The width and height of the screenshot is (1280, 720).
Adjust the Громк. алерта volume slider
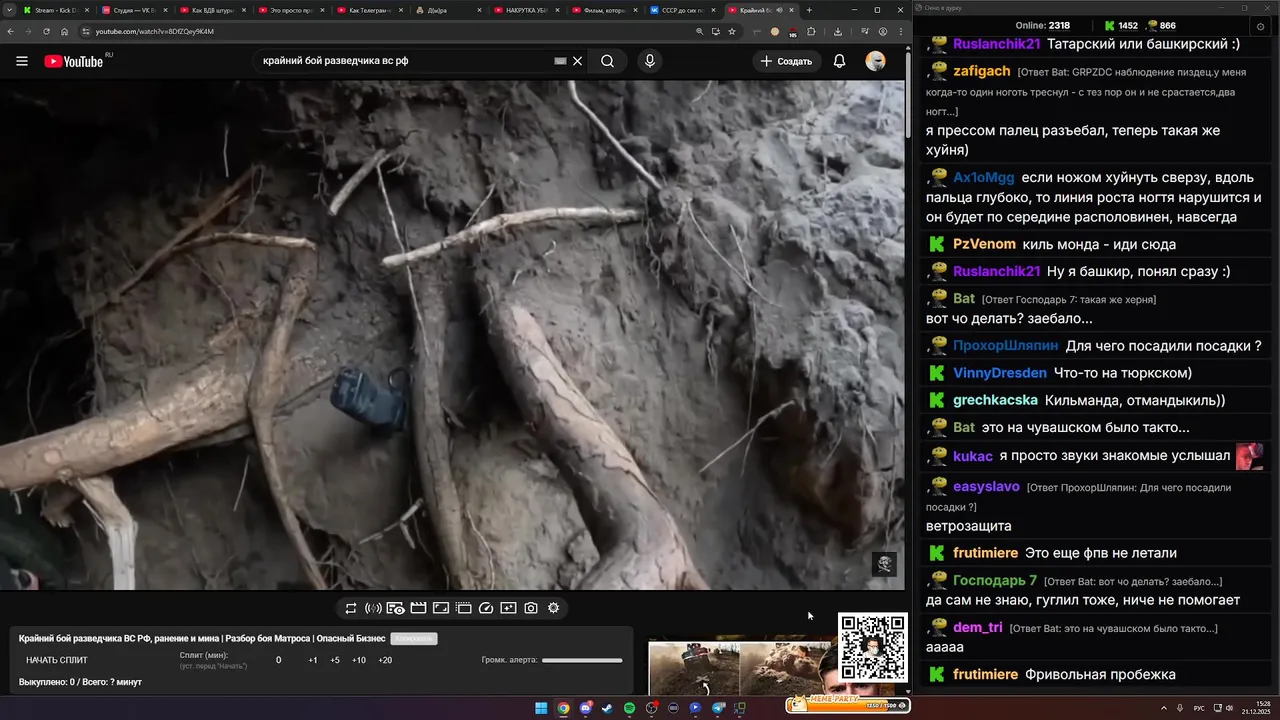click(x=582, y=660)
